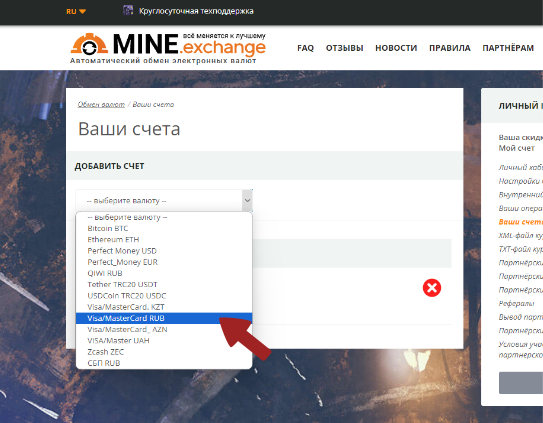Viewport: 543px width, 423px height.
Task: Open Ваши счета sidebar link
Action: [520, 222]
